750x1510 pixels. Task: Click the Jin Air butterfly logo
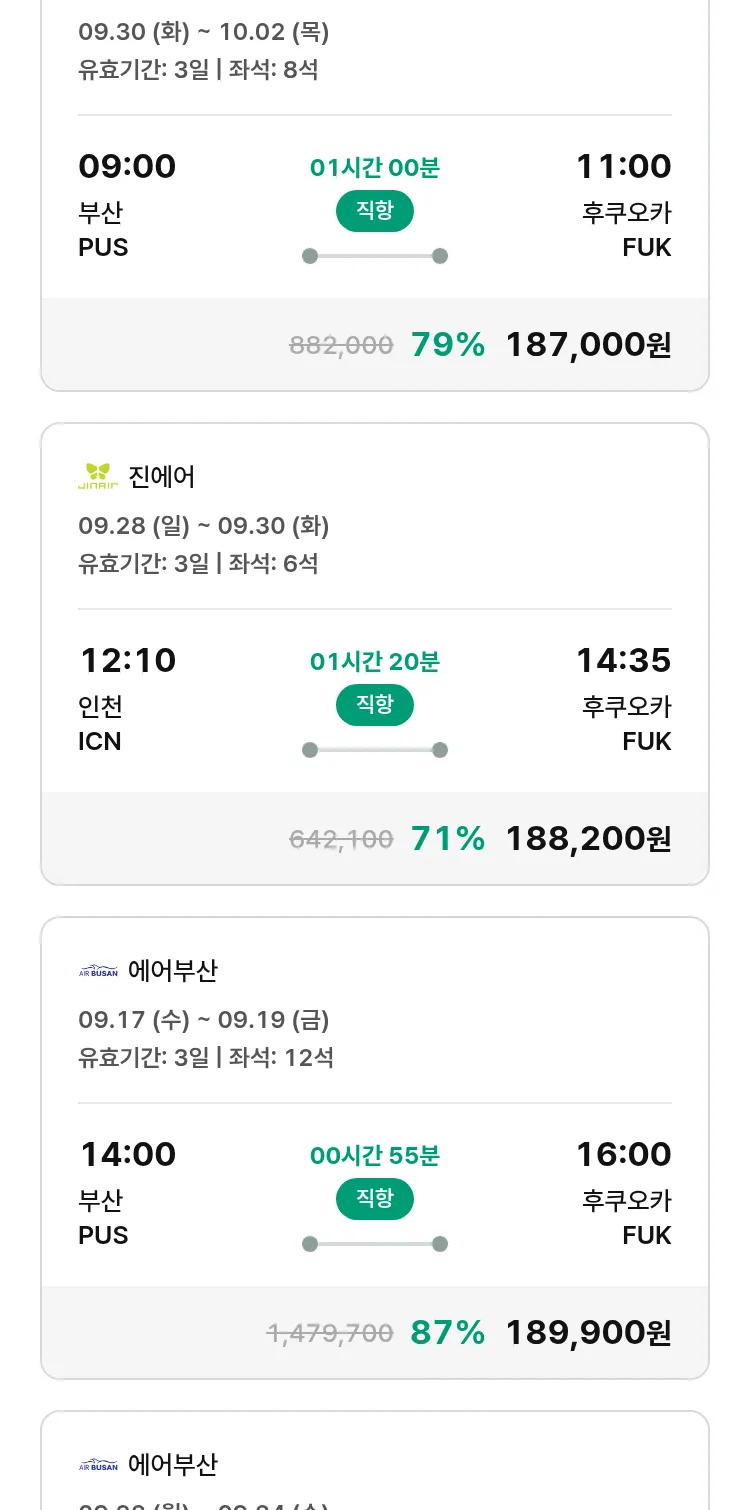98,476
